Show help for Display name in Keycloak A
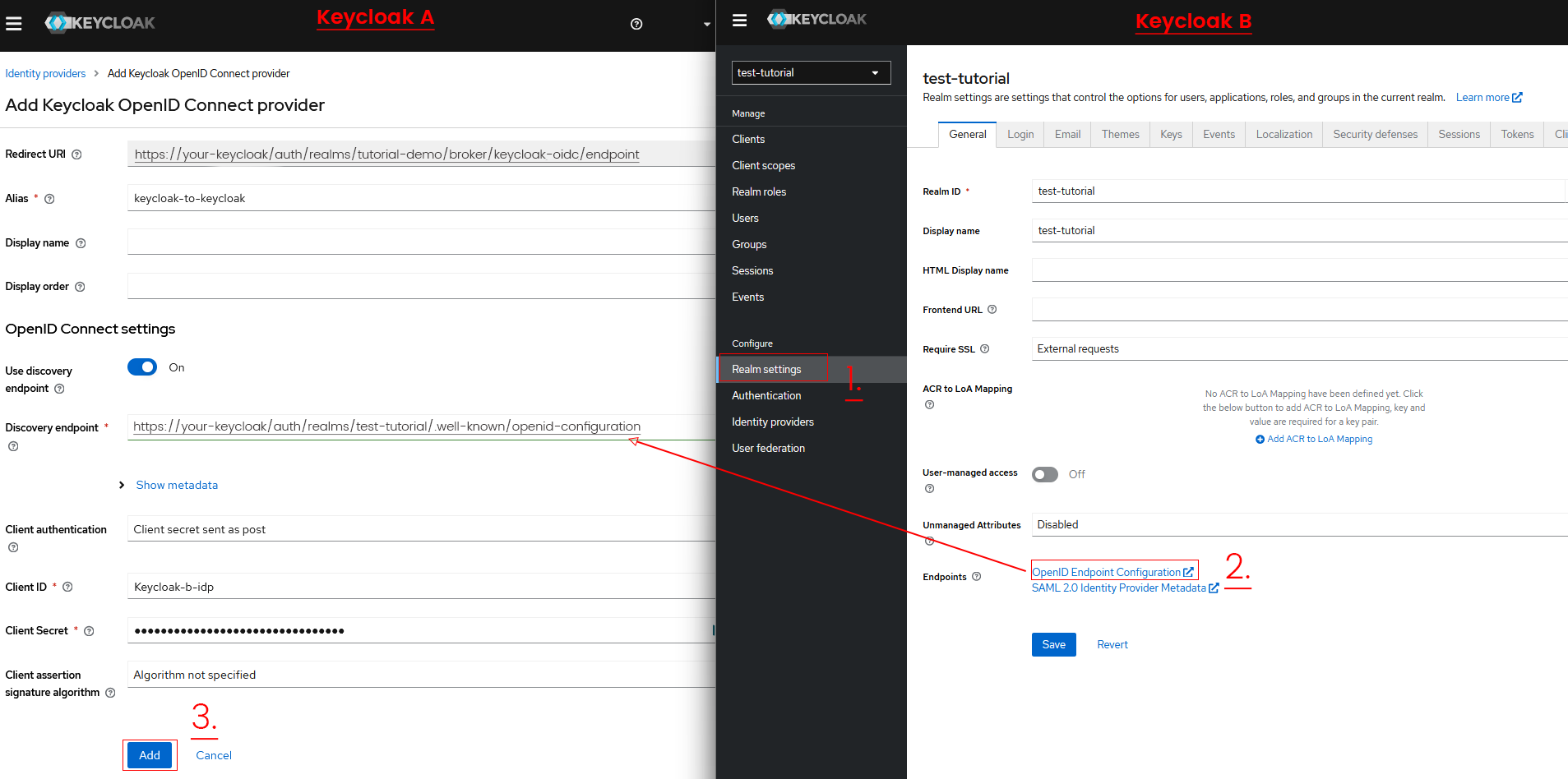Screen dimensions: 1568x779 click(81, 243)
